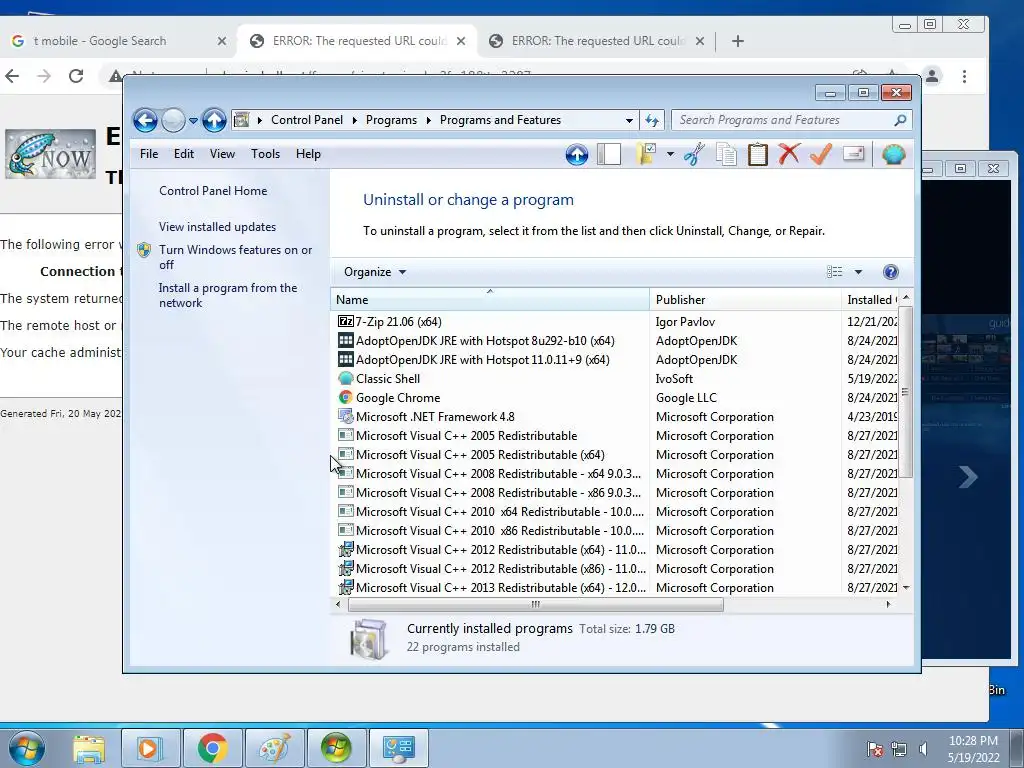Viewport: 1024px width, 768px height.
Task: Sort by the Publisher column header
Action: (745, 300)
